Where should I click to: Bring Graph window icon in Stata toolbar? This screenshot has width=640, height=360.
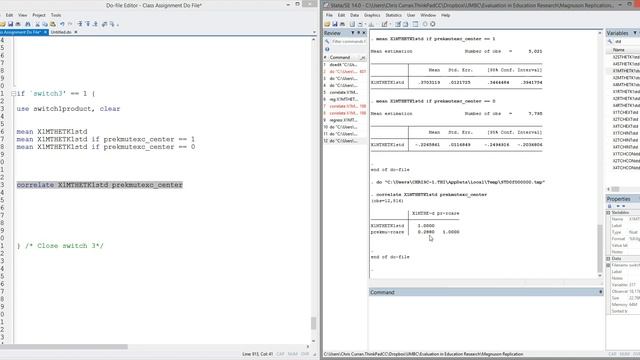[371, 24]
